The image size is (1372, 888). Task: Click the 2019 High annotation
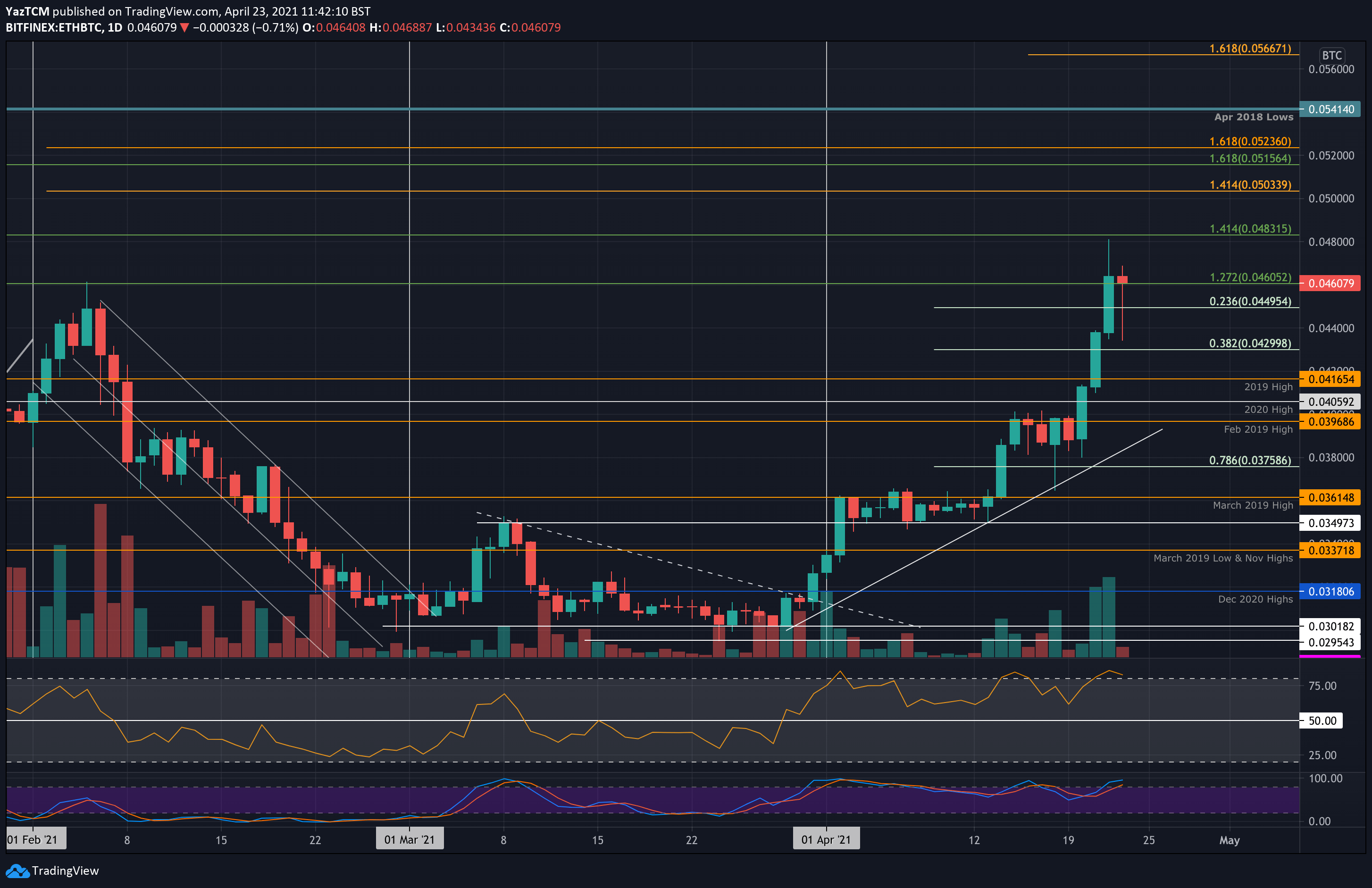point(1268,387)
